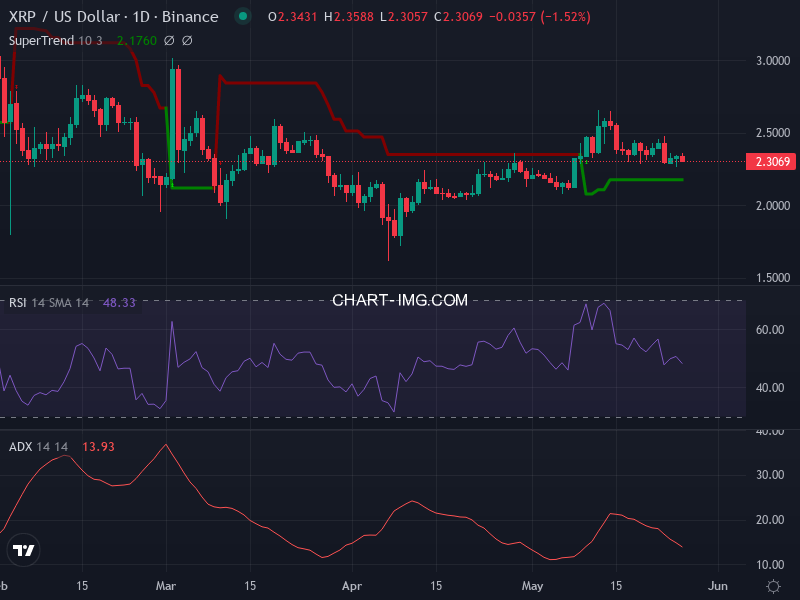Click the close price C2.3069 value
800x600 pixels.
(x=458, y=17)
